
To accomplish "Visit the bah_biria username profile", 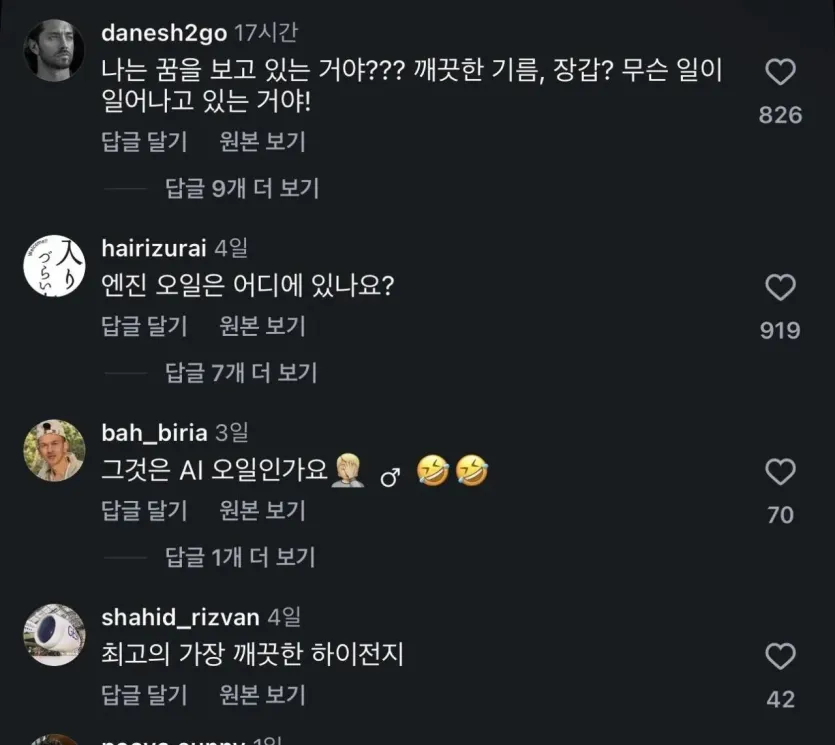I will tap(154, 433).
